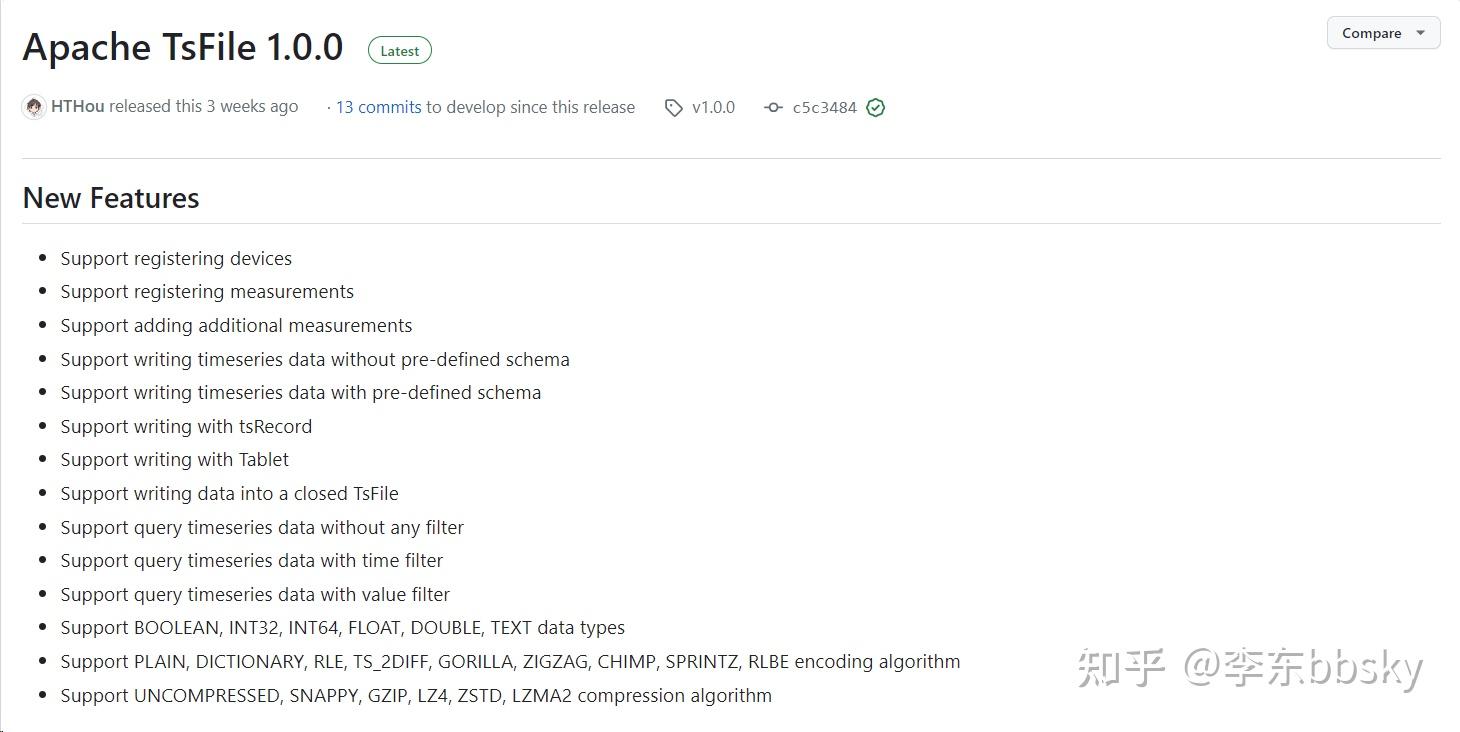Click the HTHou avatar image
This screenshot has height=732, width=1460.
point(34,107)
